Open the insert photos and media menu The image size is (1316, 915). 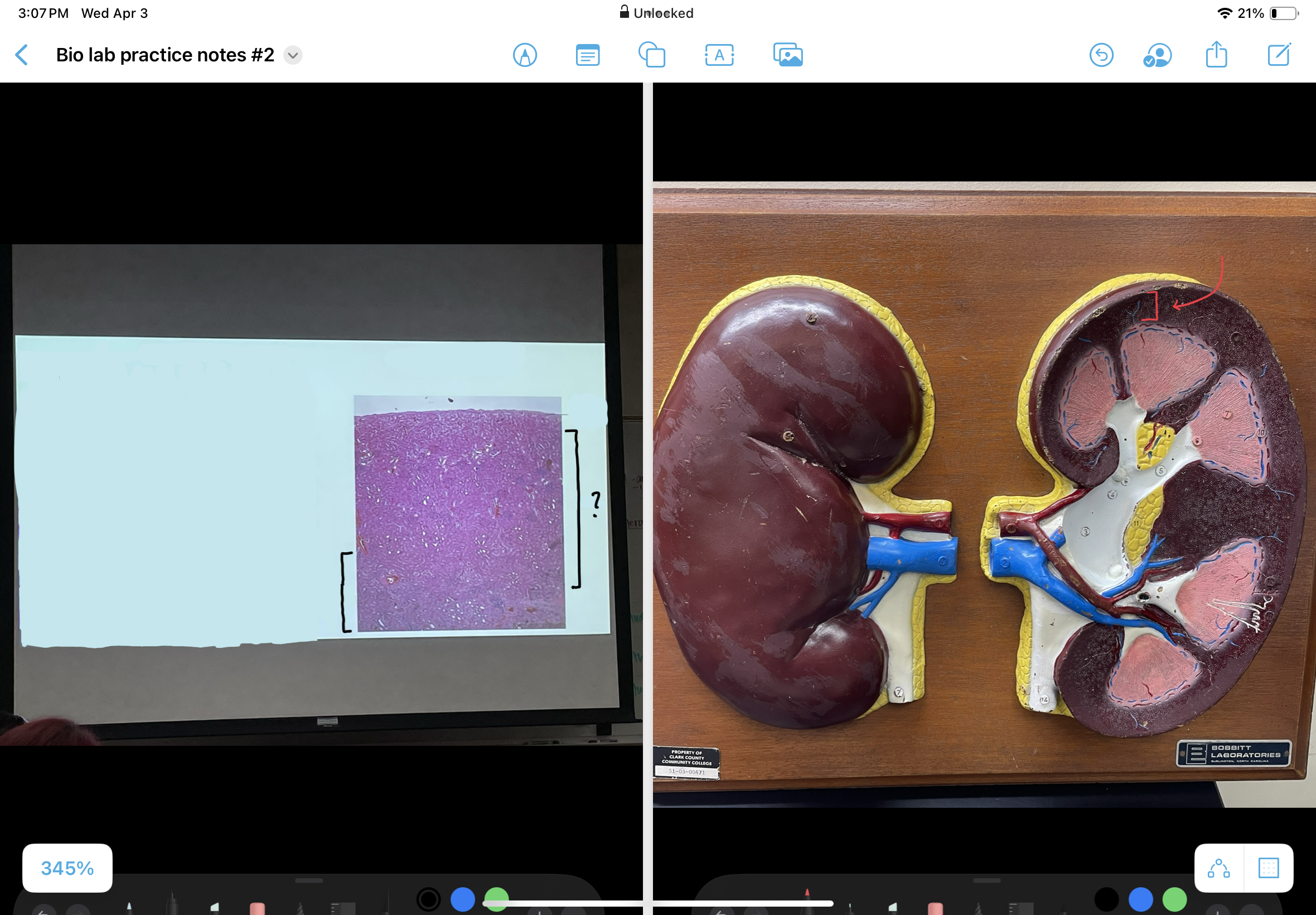[788, 55]
